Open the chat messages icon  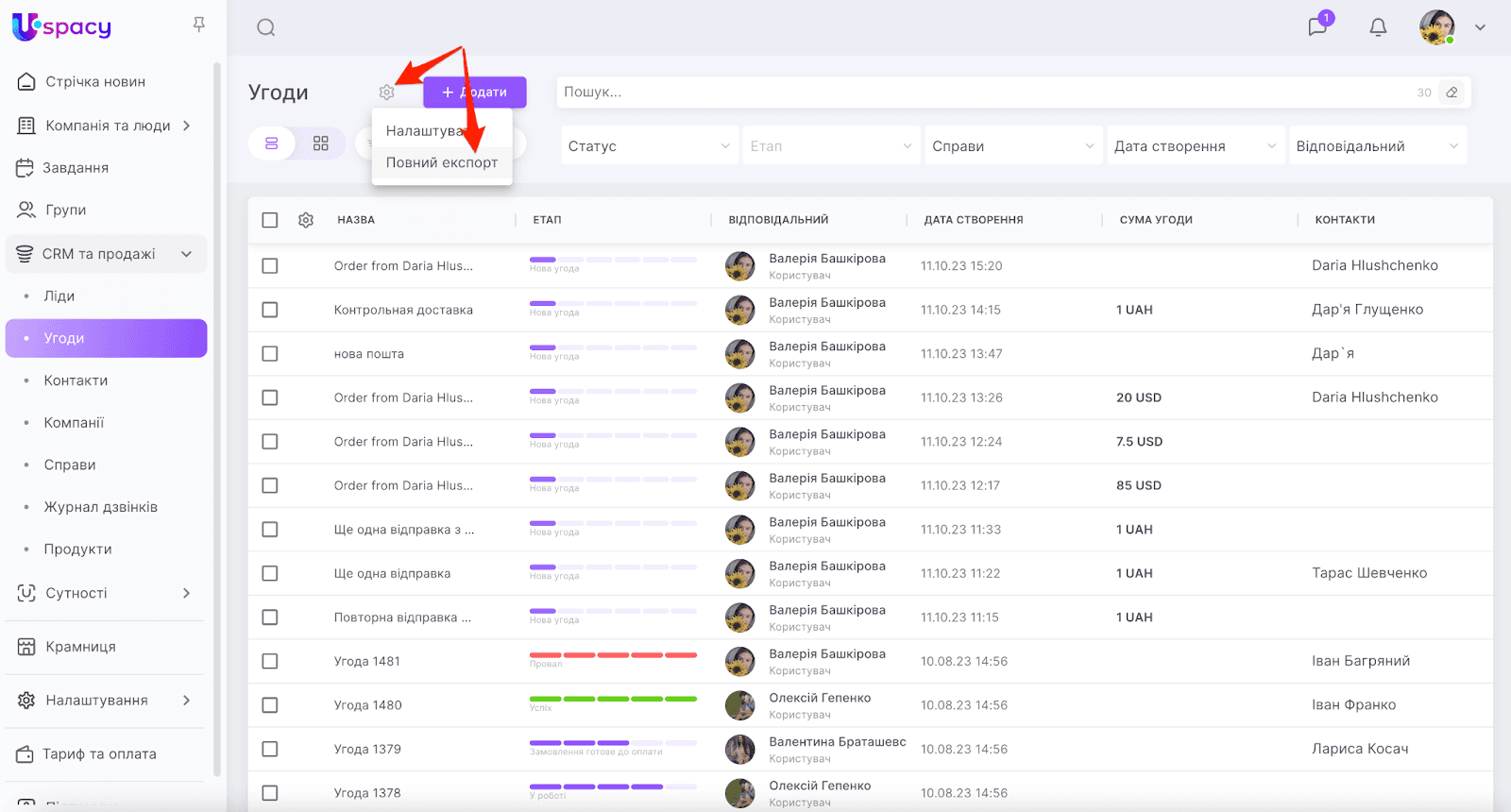[1317, 26]
